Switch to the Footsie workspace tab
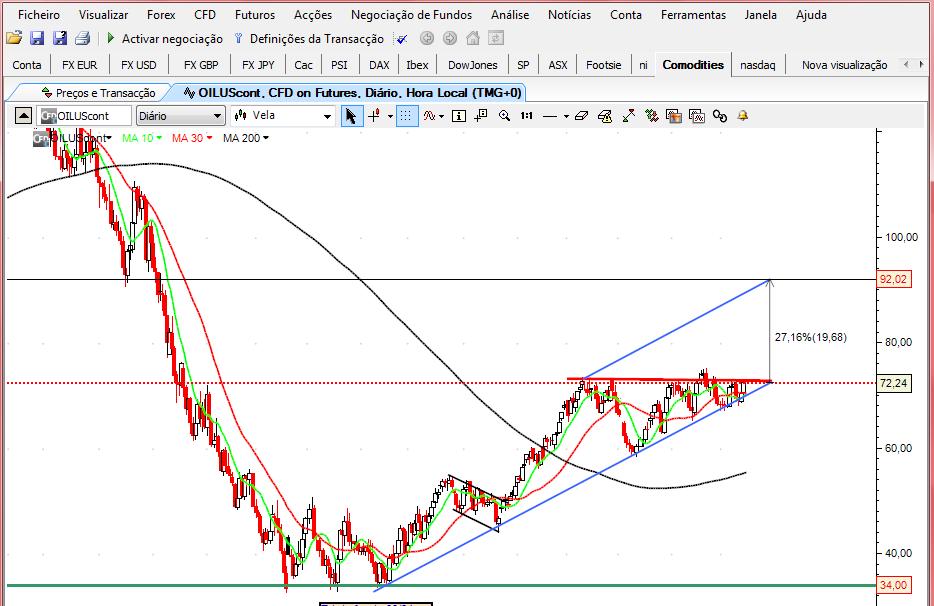 [x=603, y=65]
